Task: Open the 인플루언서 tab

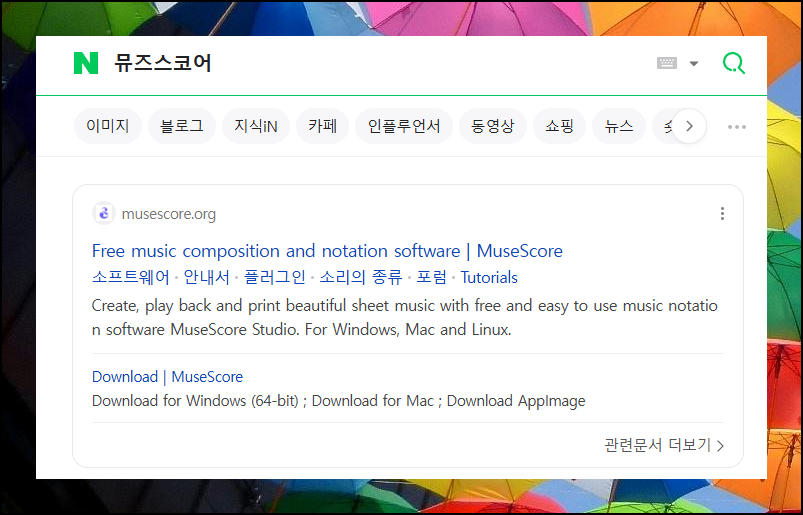Action: click(x=404, y=126)
